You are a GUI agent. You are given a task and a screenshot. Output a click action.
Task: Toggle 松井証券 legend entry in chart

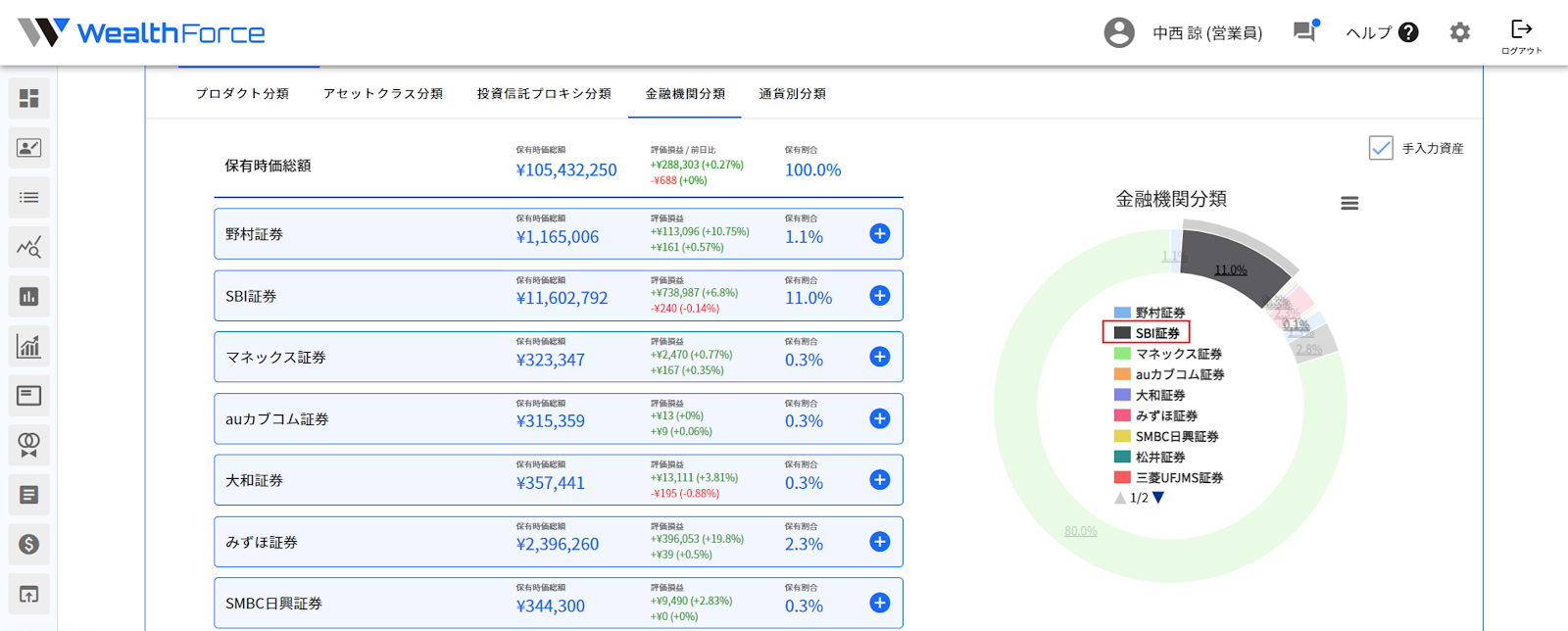point(1150,457)
